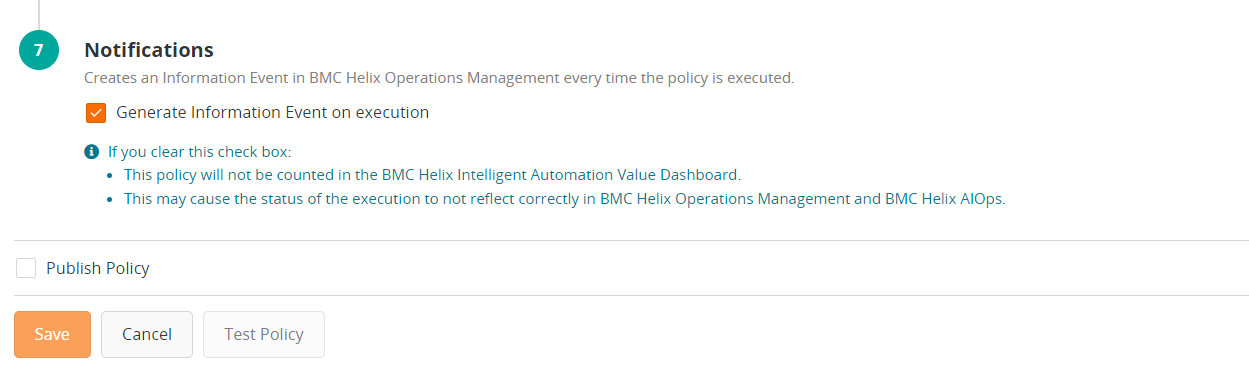The image size is (1249, 375).
Task: Click the Publish Policy label text
Action: (x=98, y=268)
